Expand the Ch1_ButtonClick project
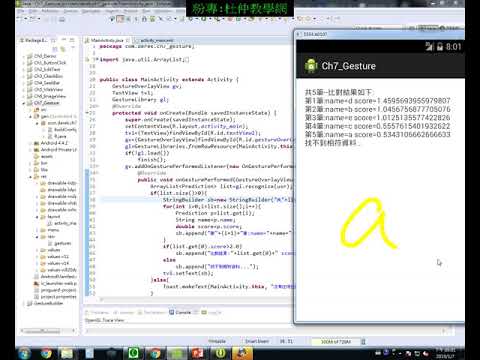The image size is (480, 360). (x=23, y=63)
